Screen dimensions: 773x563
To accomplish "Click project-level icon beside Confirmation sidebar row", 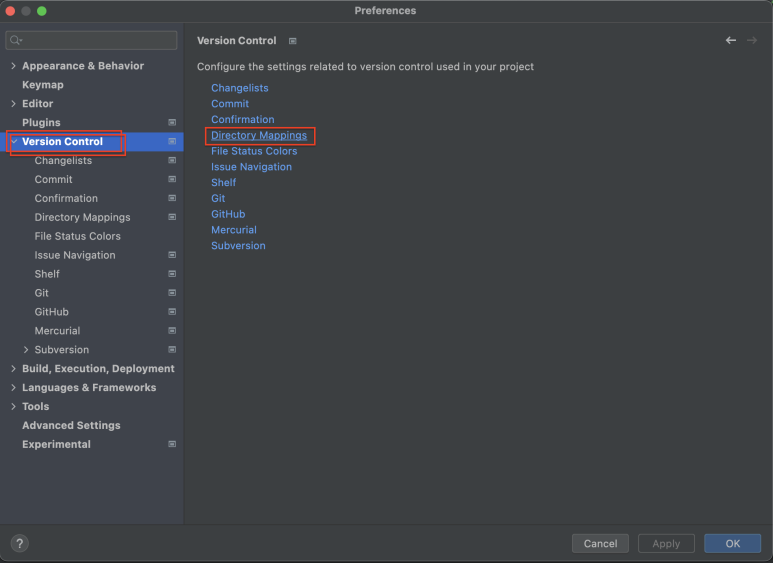I will [x=172, y=198].
